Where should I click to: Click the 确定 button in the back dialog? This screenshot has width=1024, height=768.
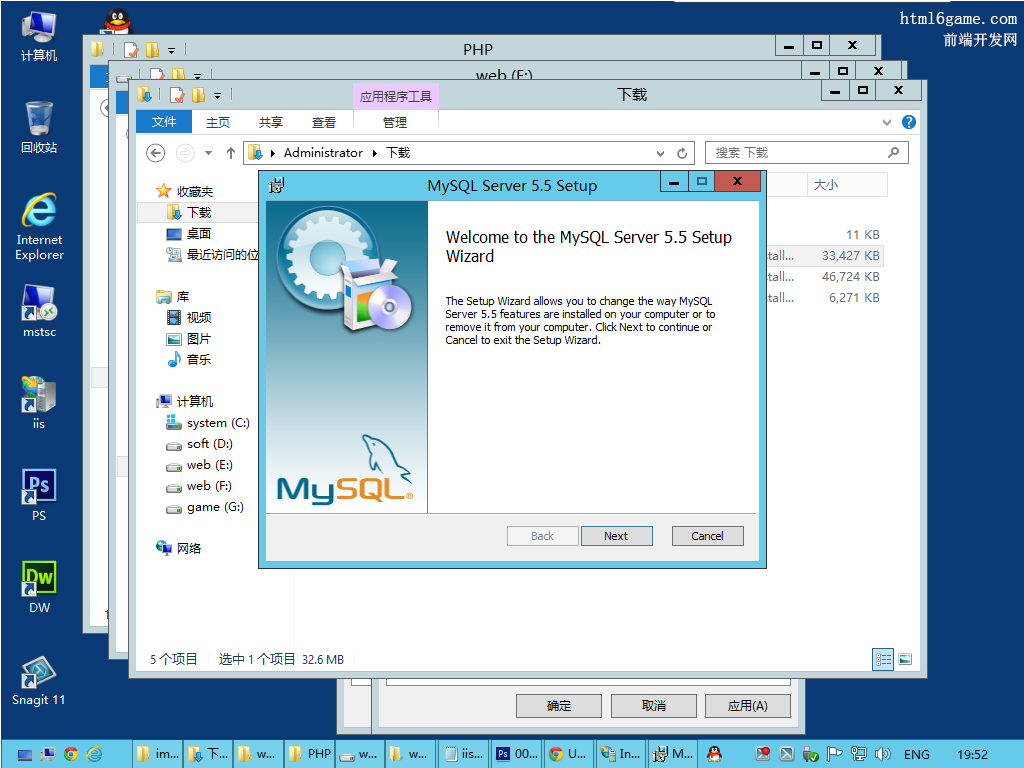(x=558, y=706)
